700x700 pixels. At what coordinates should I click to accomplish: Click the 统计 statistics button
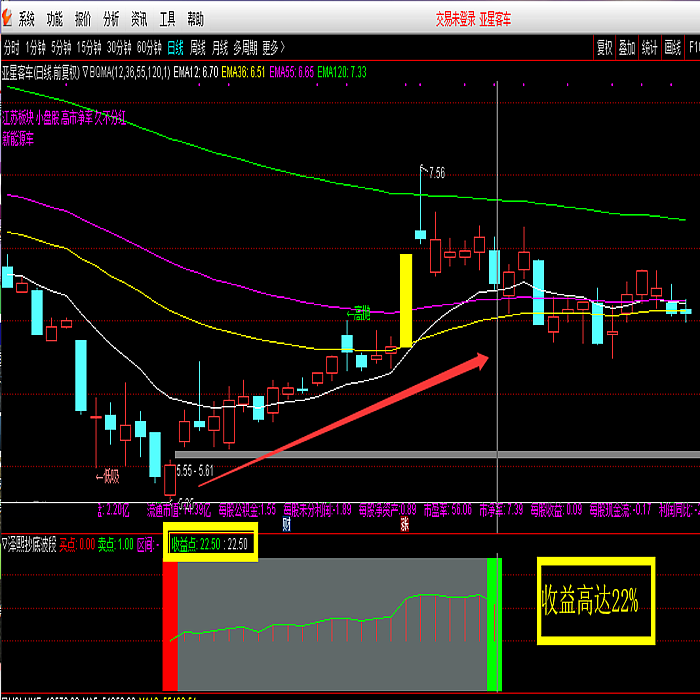[650, 47]
